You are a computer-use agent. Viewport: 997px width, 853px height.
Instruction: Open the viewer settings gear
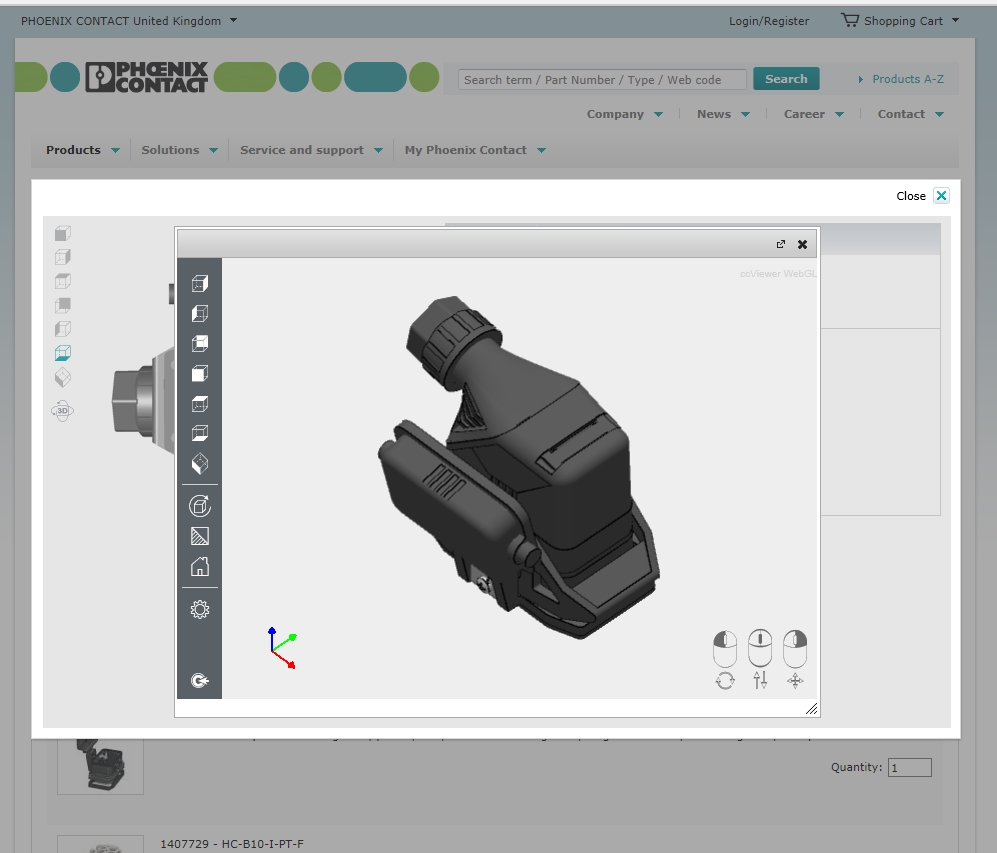click(199, 609)
